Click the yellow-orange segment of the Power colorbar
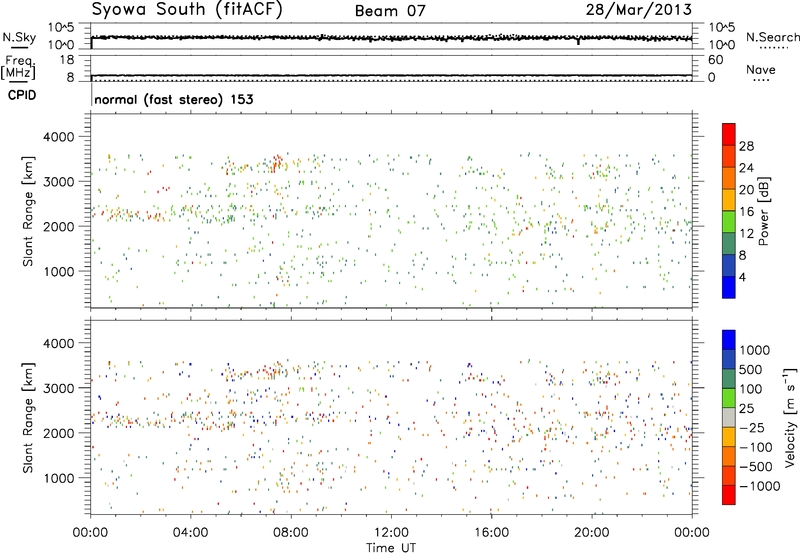Viewport: 800px width, 554px height. coord(729,199)
